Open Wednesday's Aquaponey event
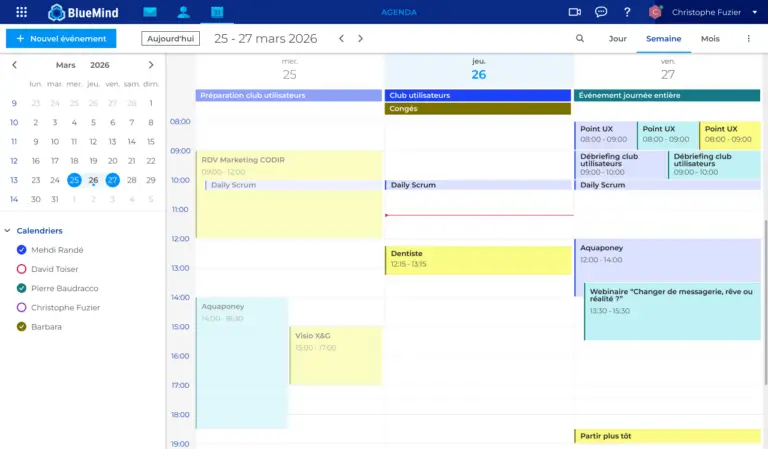 (242, 363)
